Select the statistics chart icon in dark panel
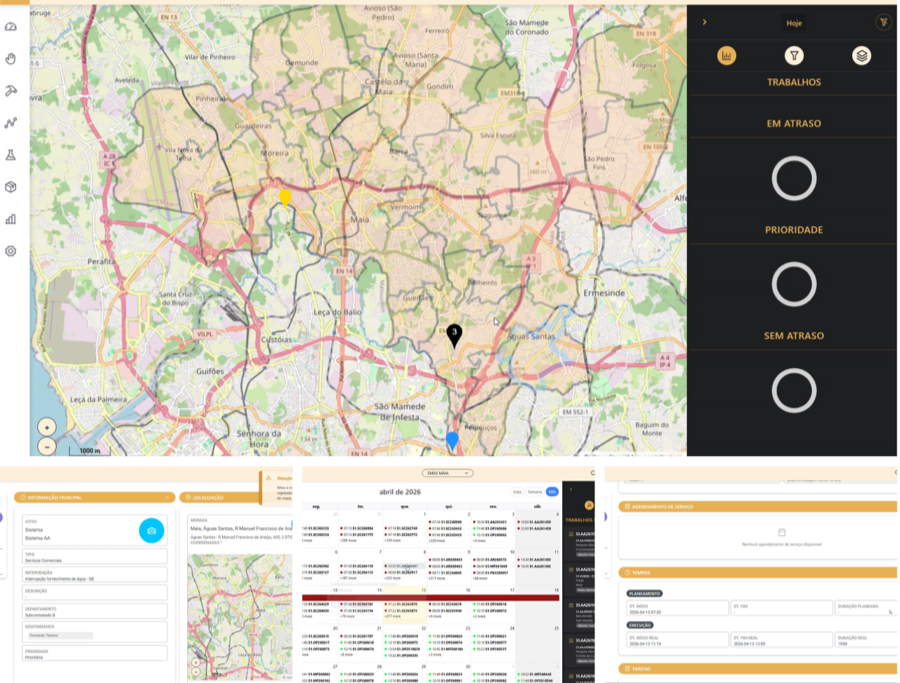This screenshot has height=683, width=900. [x=726, y=56]
